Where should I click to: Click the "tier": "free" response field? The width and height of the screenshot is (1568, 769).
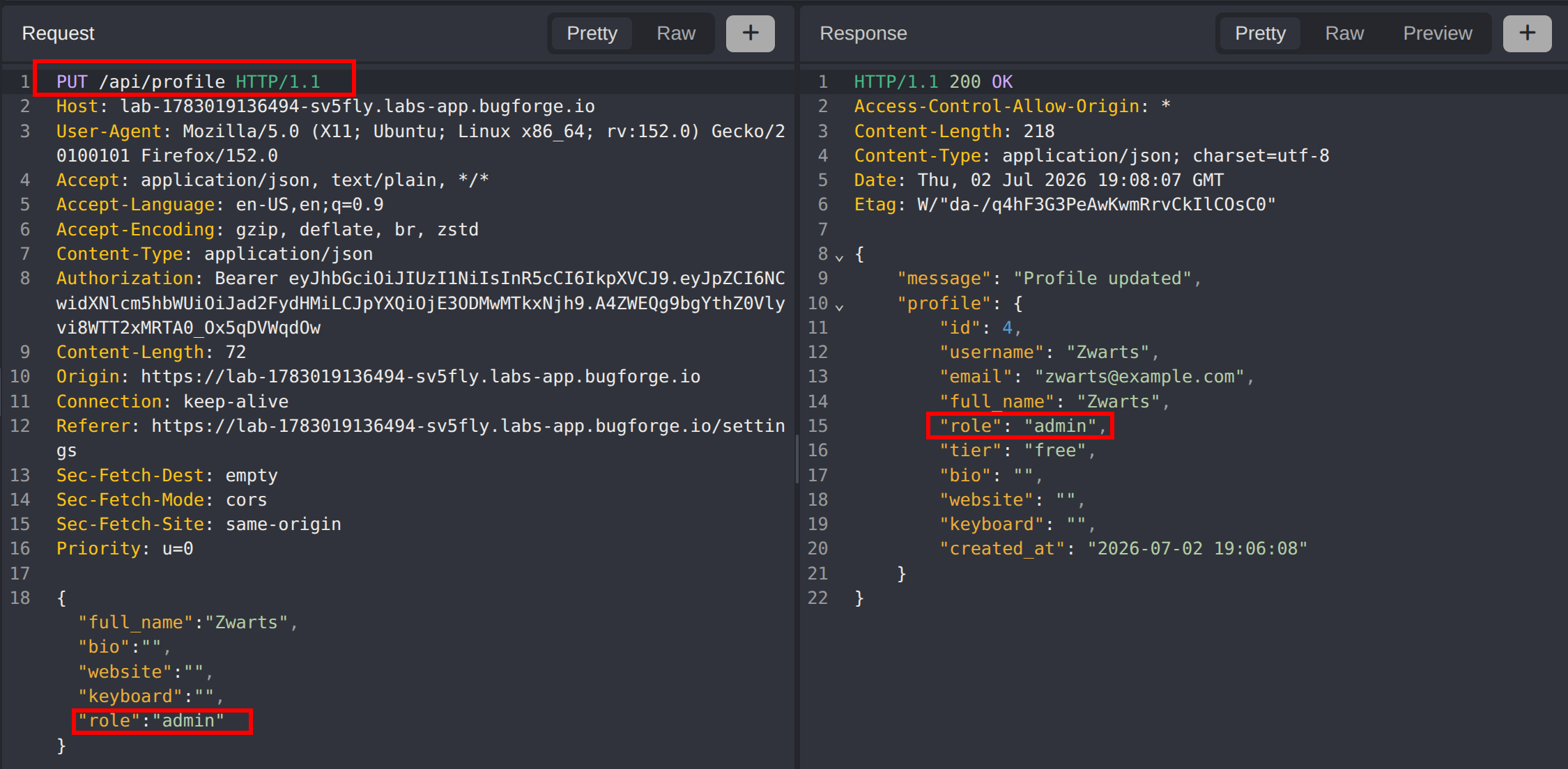click(1018, 450)
